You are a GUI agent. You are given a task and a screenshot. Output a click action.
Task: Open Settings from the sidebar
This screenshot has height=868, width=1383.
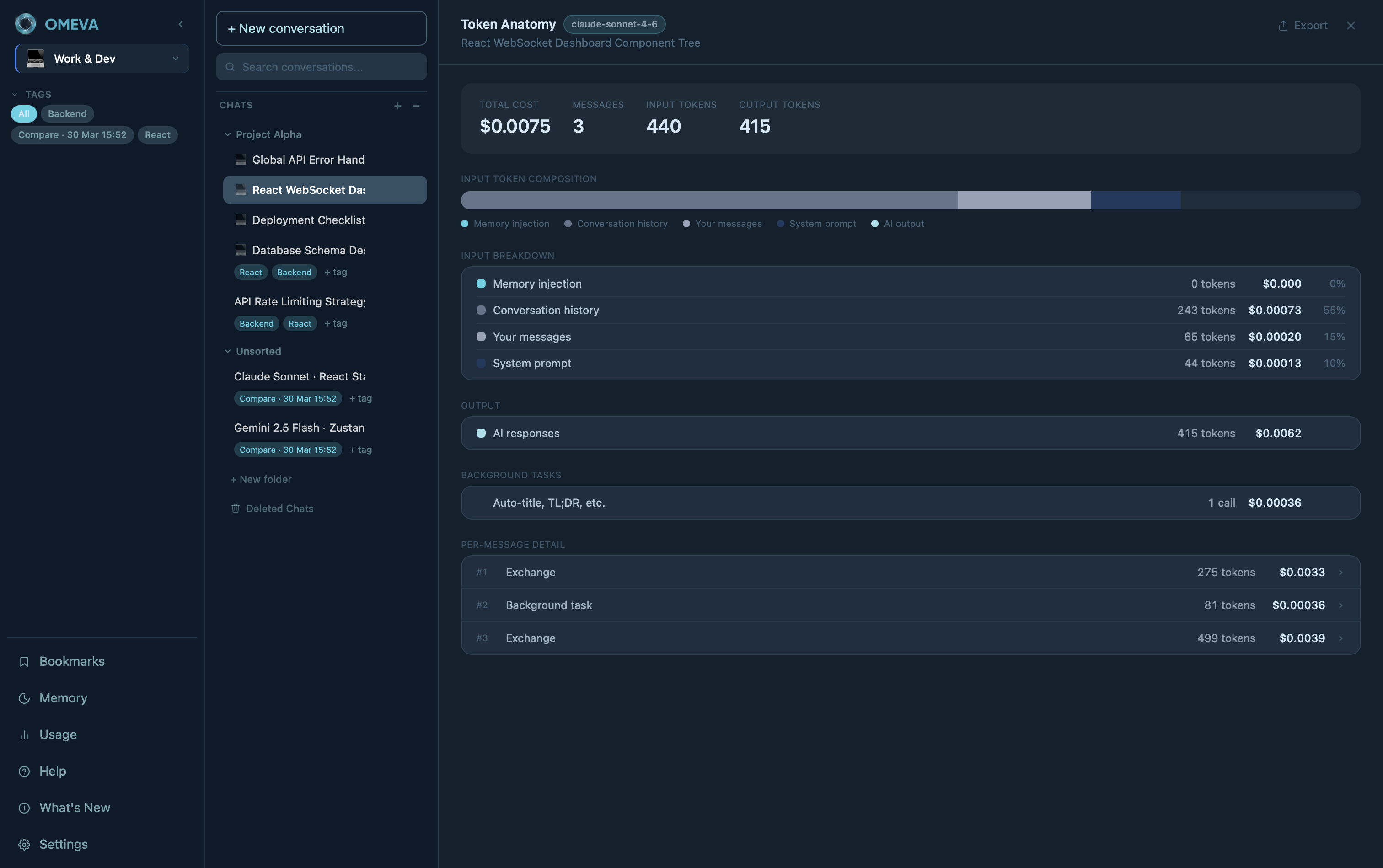pos(63,844)
